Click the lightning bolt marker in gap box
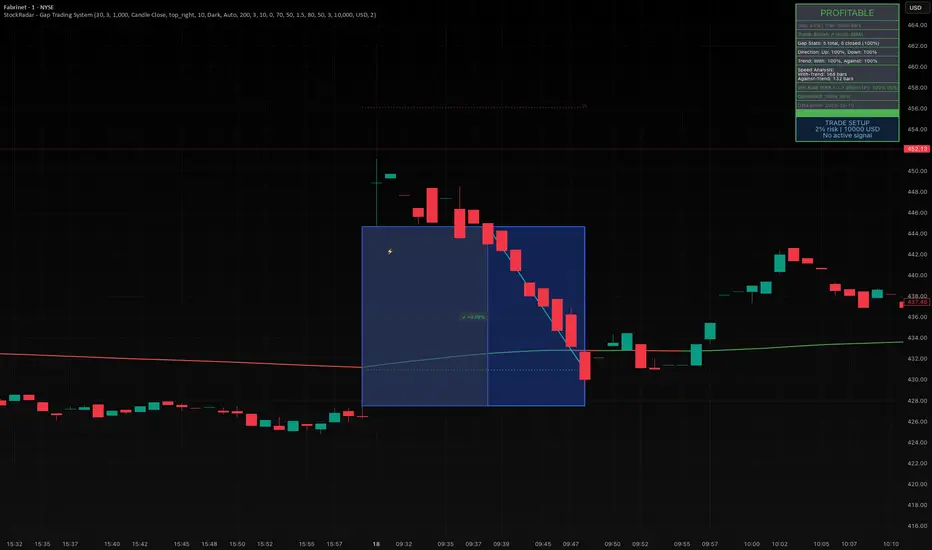 [390, 252]
